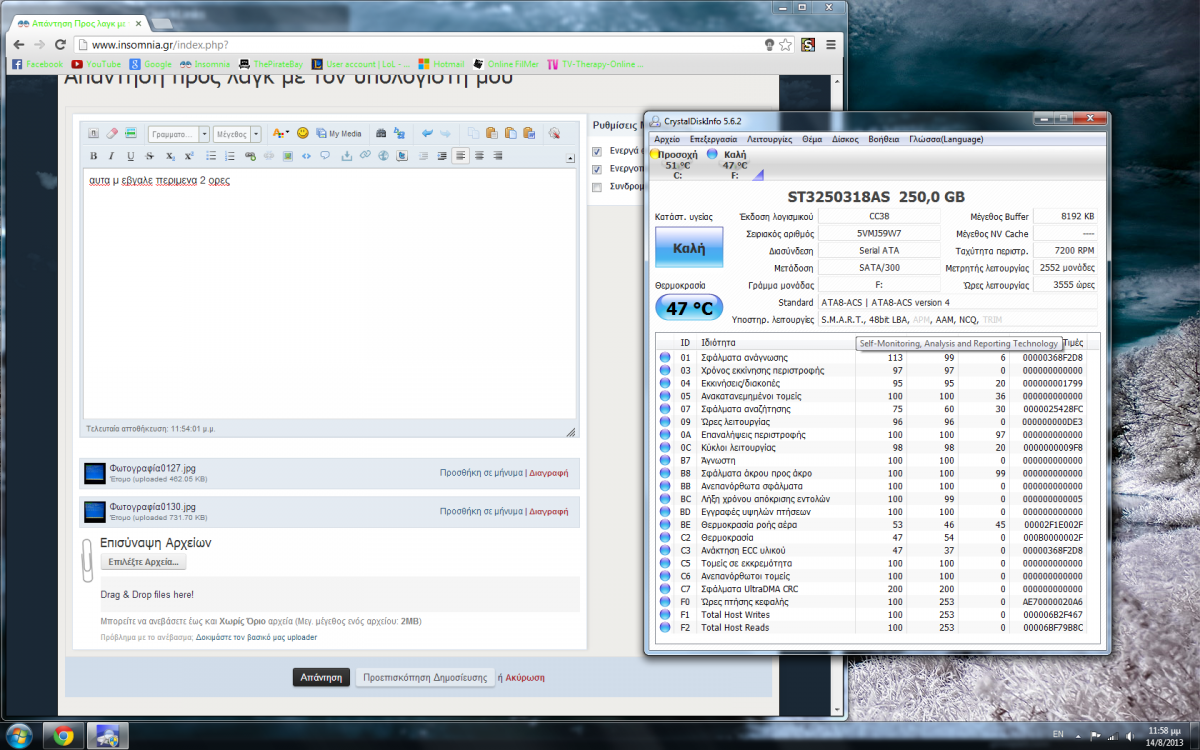The height and width of the screenshot is (750, 1200).
Task: Open the Θέμα menu in CrystalDiskInfo
Action: point(812,139)
